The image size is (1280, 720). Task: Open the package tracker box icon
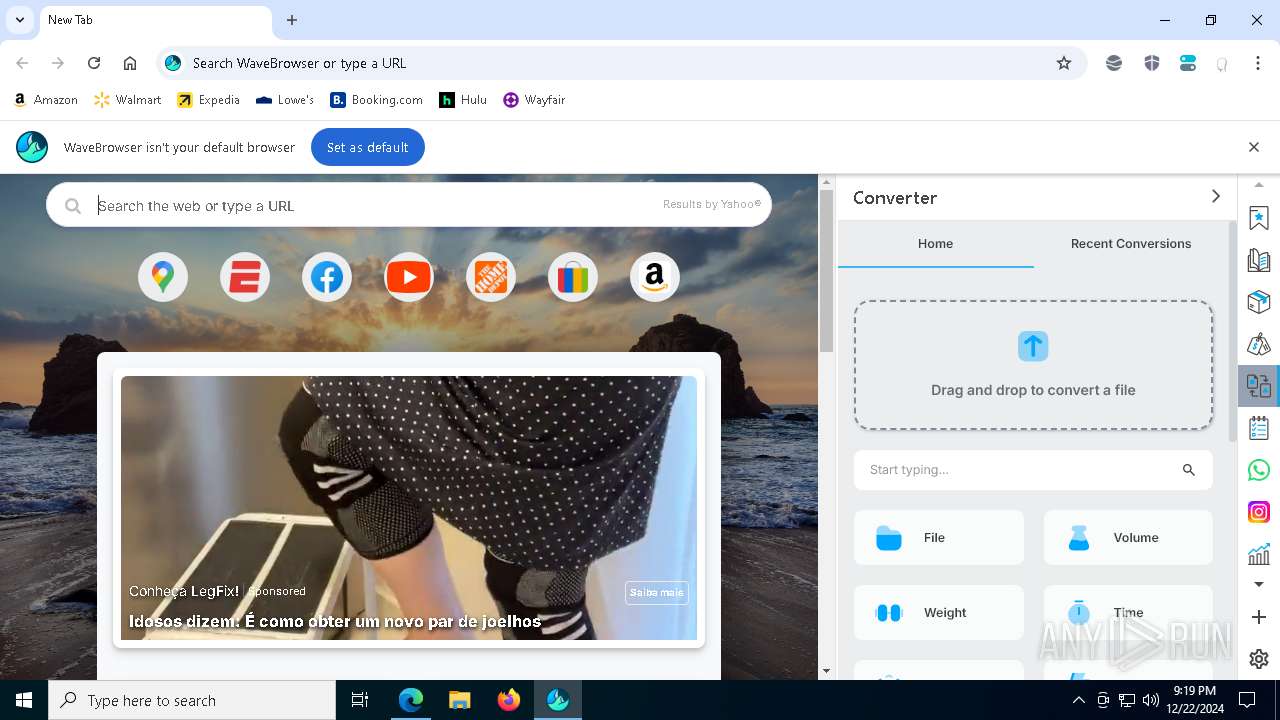click(1259, 301)
